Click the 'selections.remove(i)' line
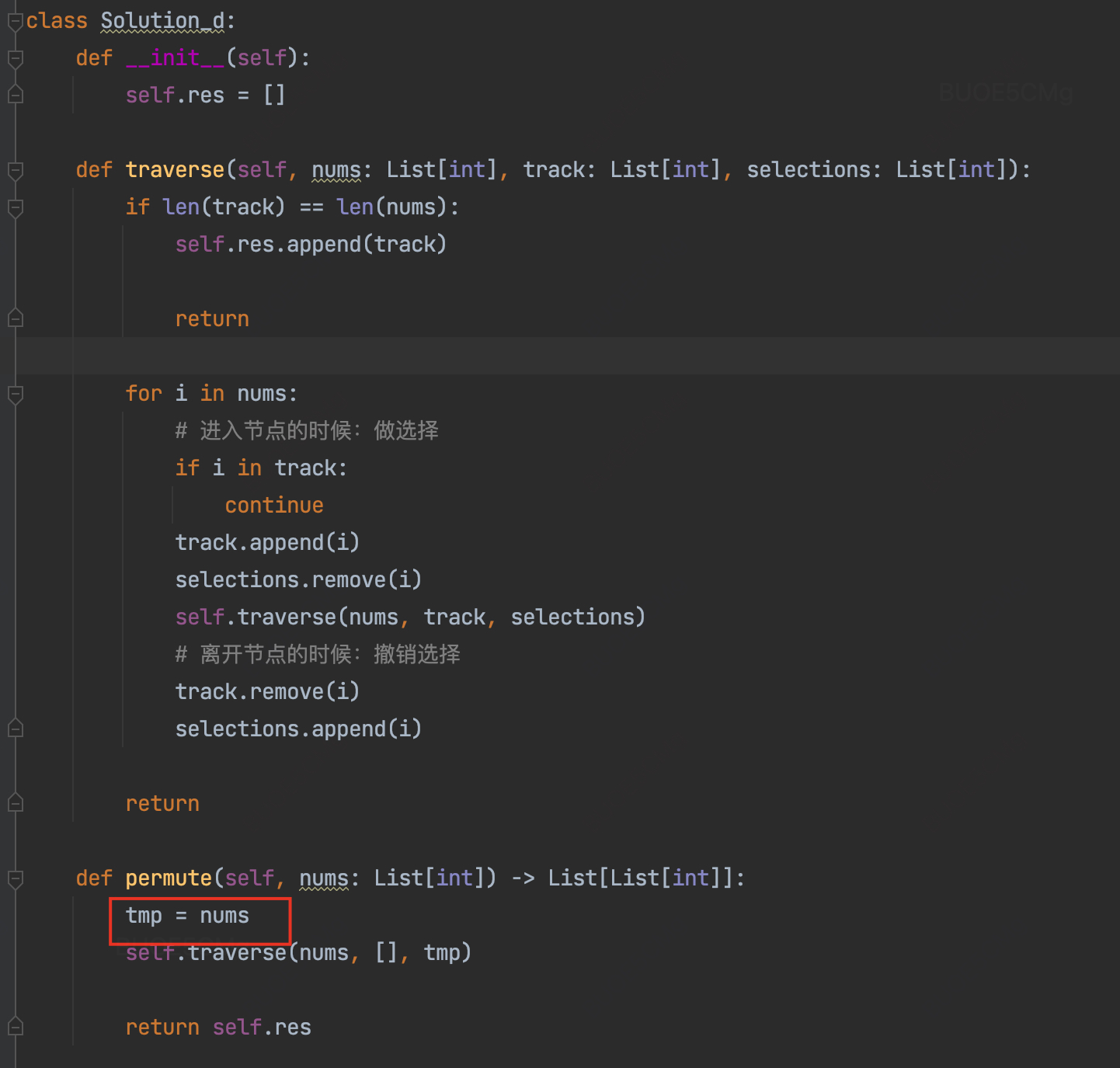 point(298,580)
